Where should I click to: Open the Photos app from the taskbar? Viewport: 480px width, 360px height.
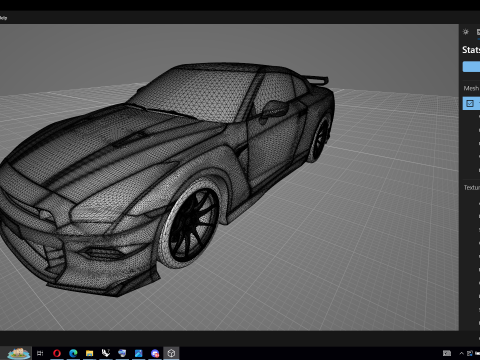coord(139,353)
